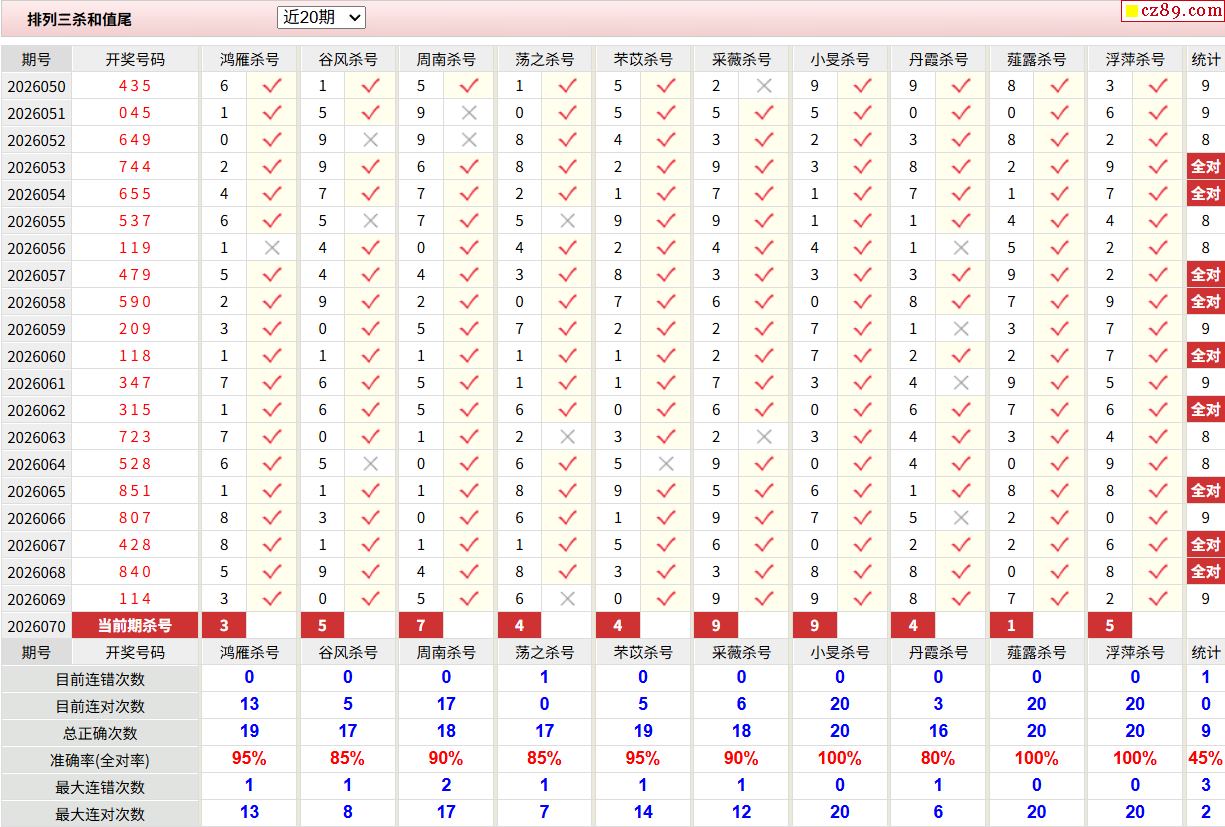1225x827 pixels.
Task: Click the check mark for 芣苡 in row 2026067
Action: point(666,545)
